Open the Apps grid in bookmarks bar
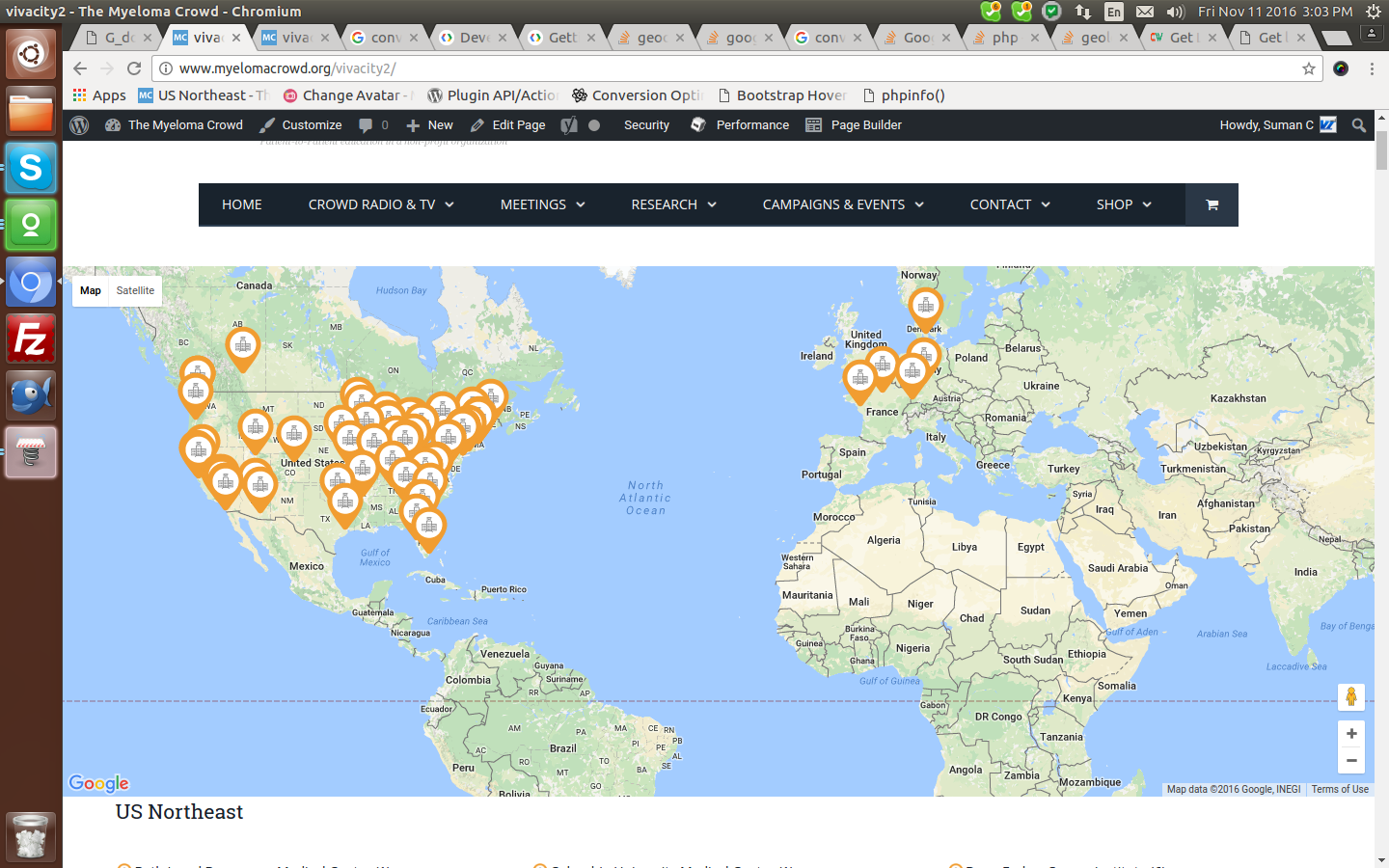 point(99,95)
